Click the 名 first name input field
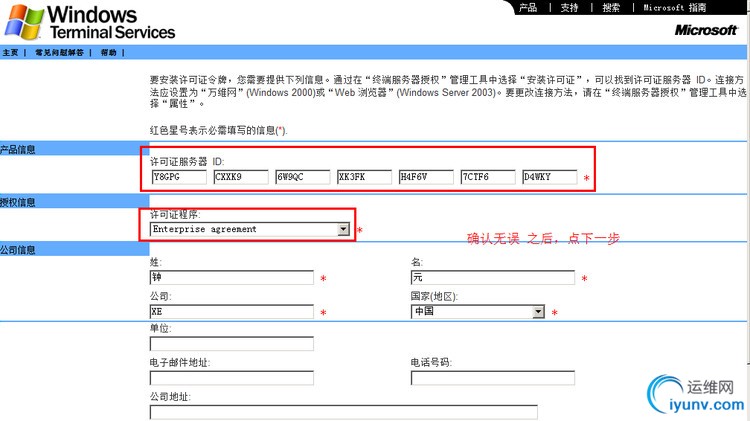The image size is (750, 421). click(493, 277)
